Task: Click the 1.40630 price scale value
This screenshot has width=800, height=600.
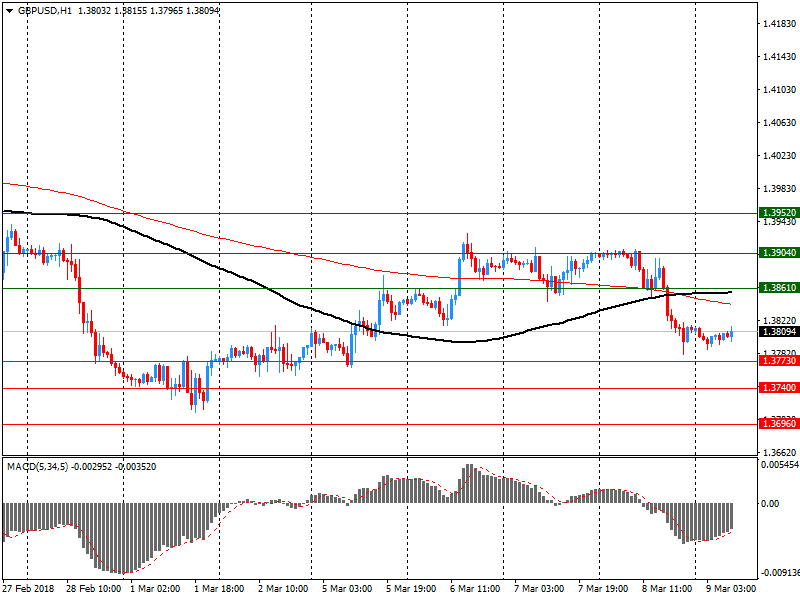Action: 779,122
